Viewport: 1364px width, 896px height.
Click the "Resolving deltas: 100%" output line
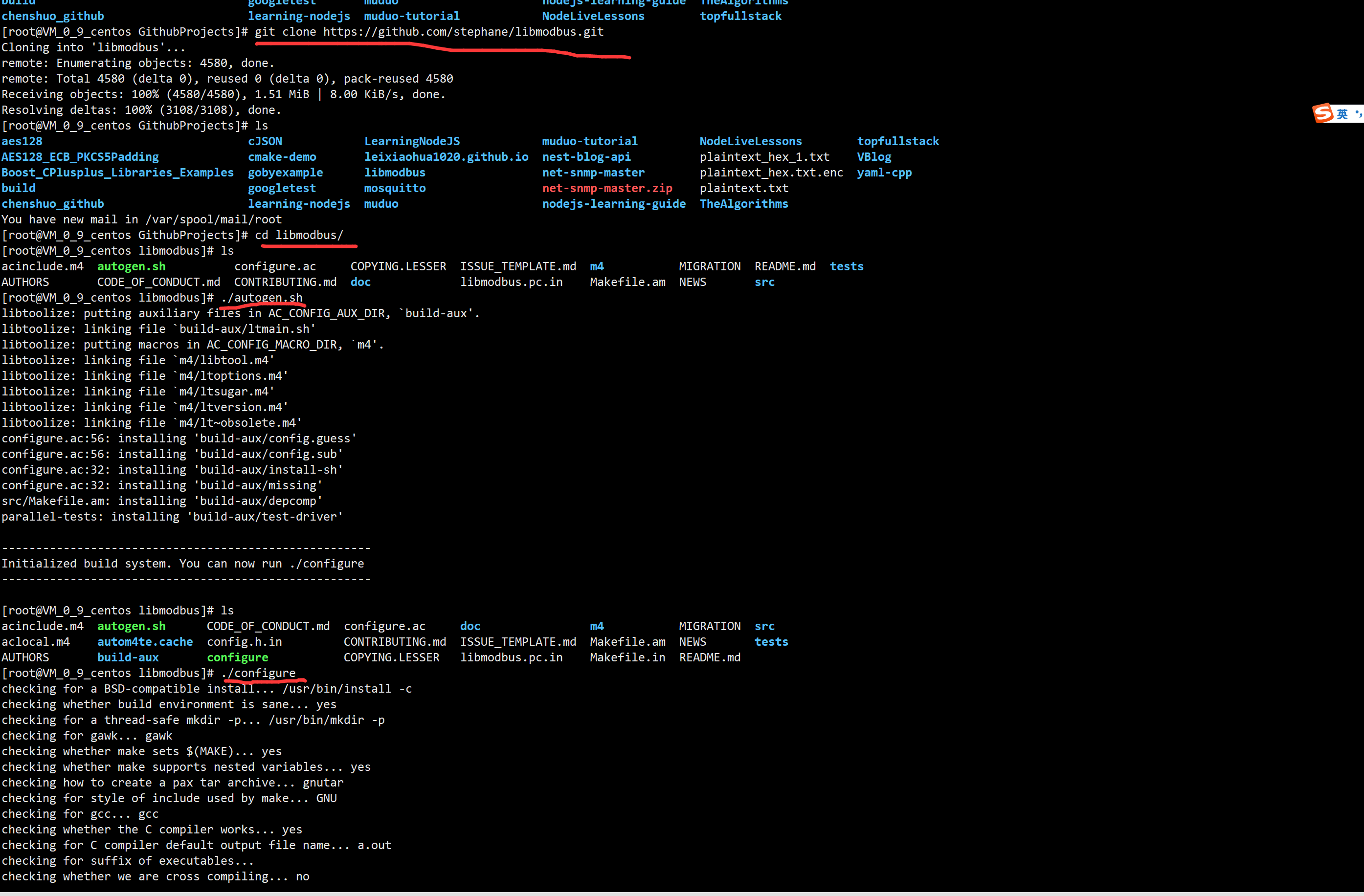click(141, 110)
